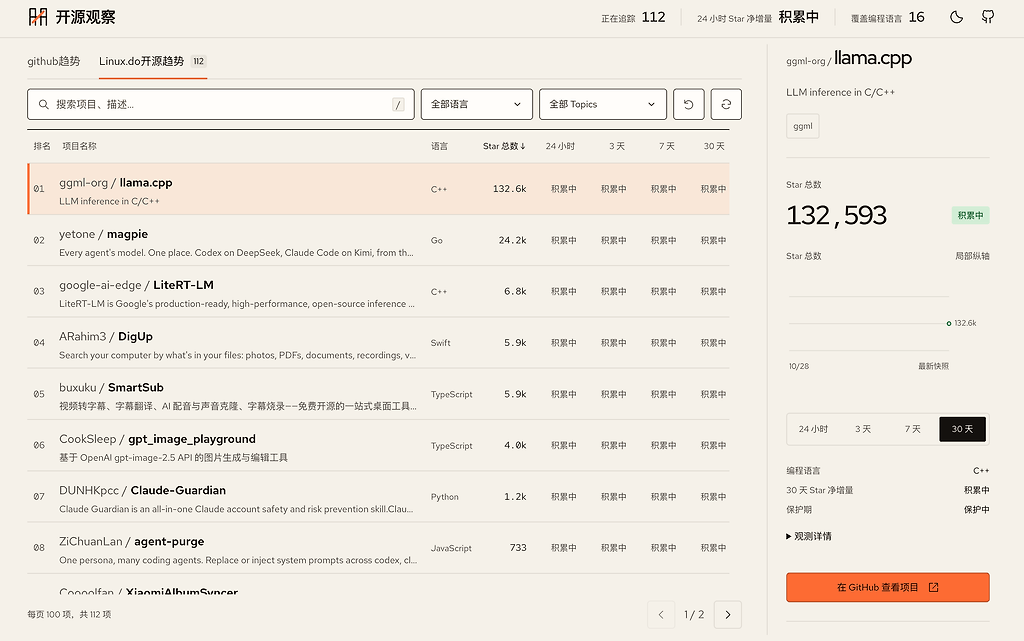
Task: Focus the 搜索项目、描述 search field
Action: click(x=221, y=104)
